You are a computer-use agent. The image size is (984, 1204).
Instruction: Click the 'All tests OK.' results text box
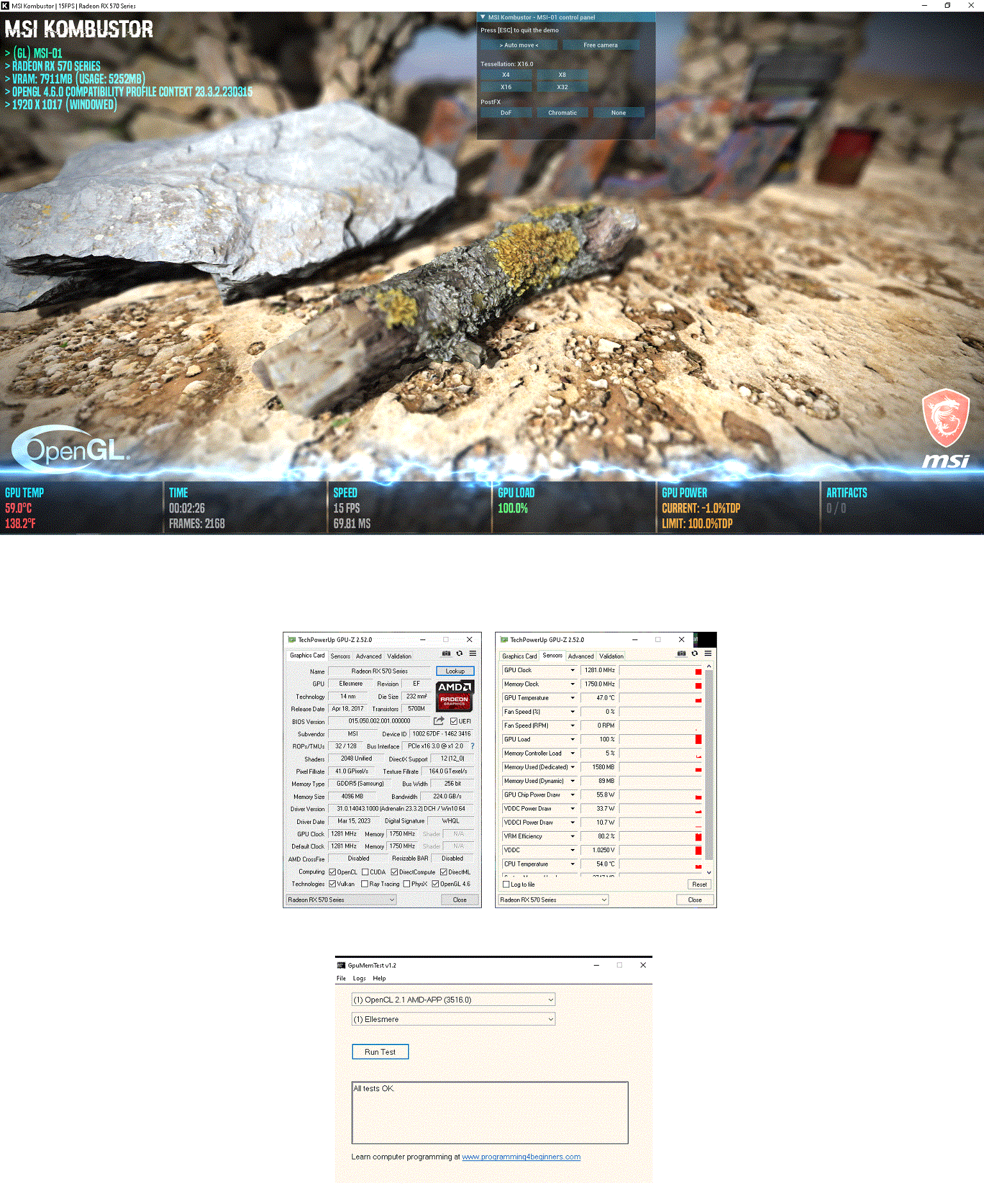click(x=490, y=1112)
